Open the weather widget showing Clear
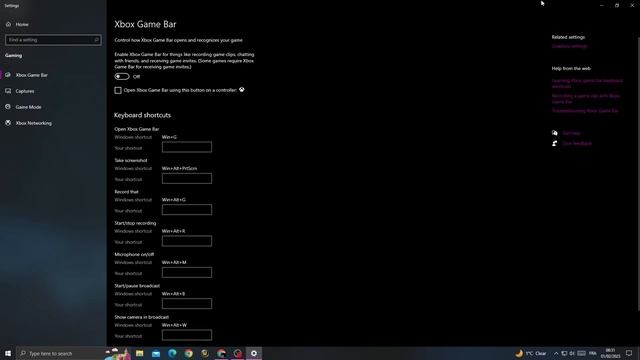The image size is (640, 360). [531, 353]
